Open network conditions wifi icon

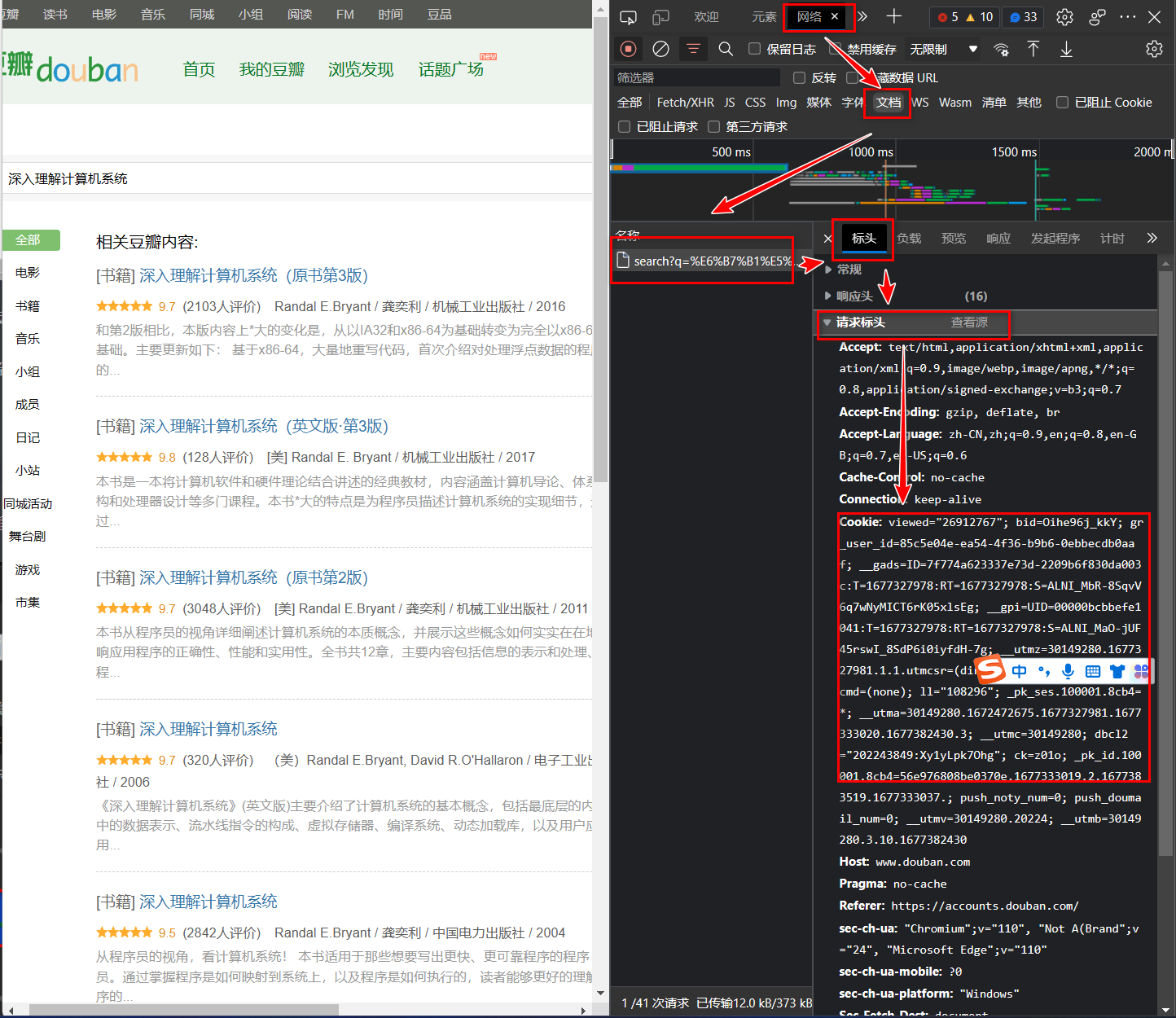click(x=1001, y=49)
